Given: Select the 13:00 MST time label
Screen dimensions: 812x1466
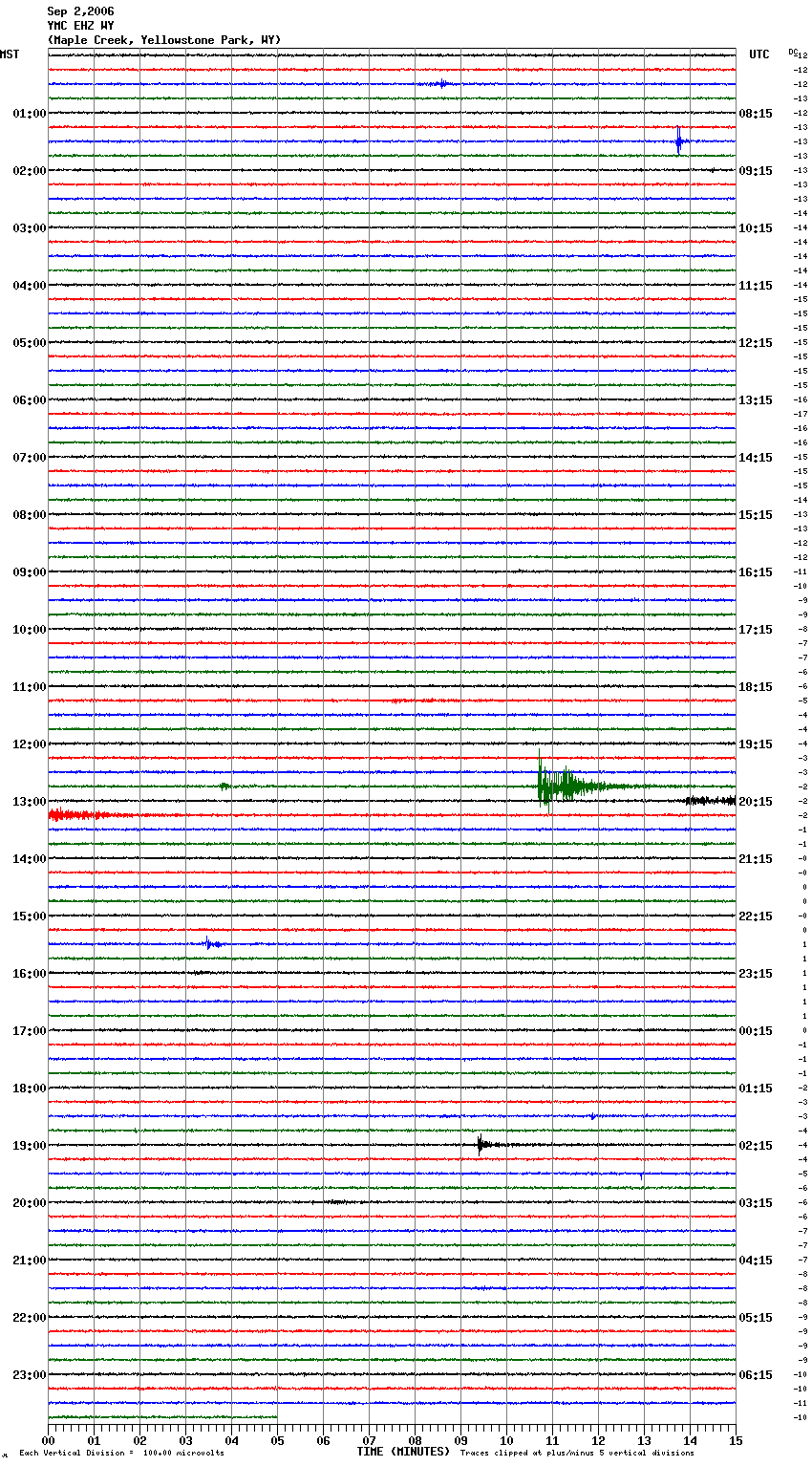Looking at the screenshot, I should pos(29,802).
